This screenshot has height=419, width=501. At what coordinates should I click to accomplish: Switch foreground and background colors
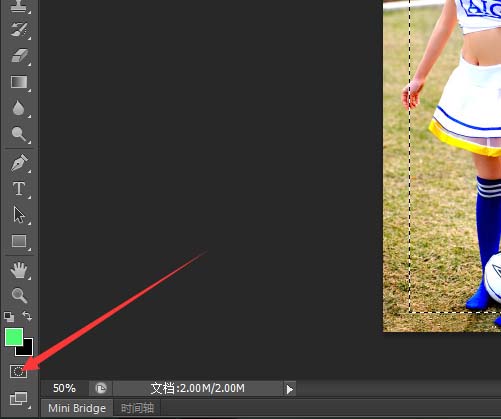click(x=27, y=315)
